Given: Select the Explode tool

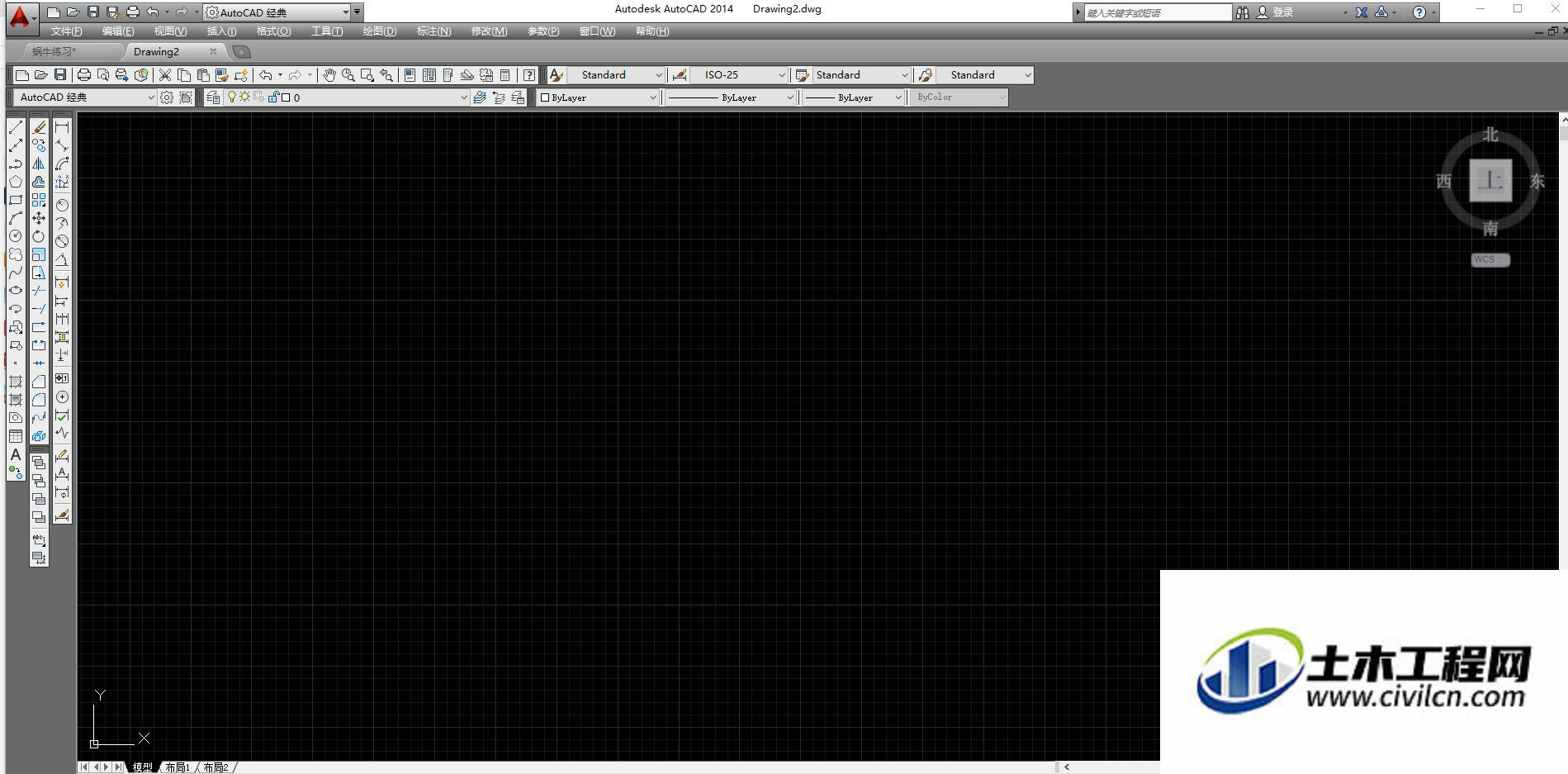Looking at the screenshot, I should [x=39, y=436].
